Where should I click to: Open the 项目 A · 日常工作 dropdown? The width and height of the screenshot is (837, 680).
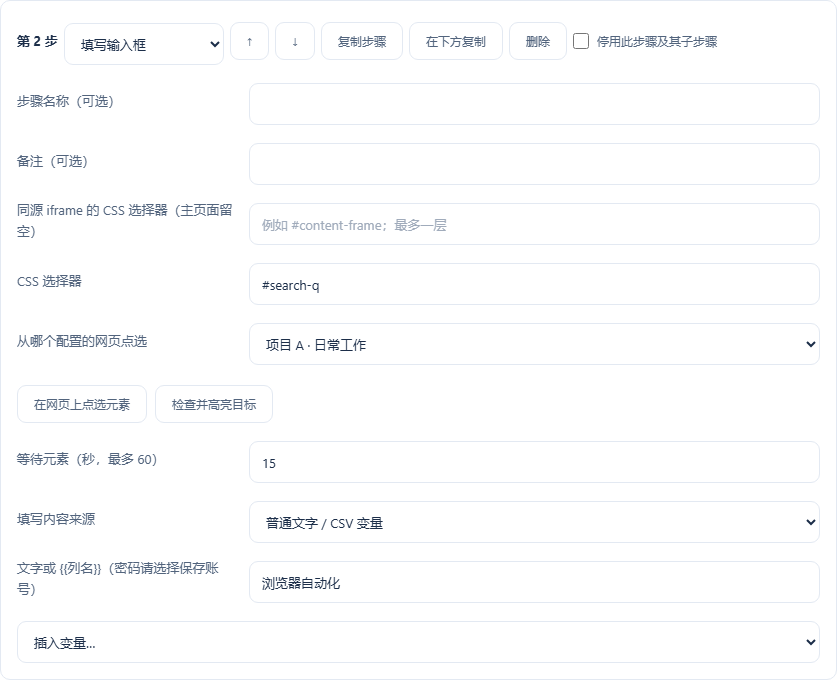pos(534,344)
